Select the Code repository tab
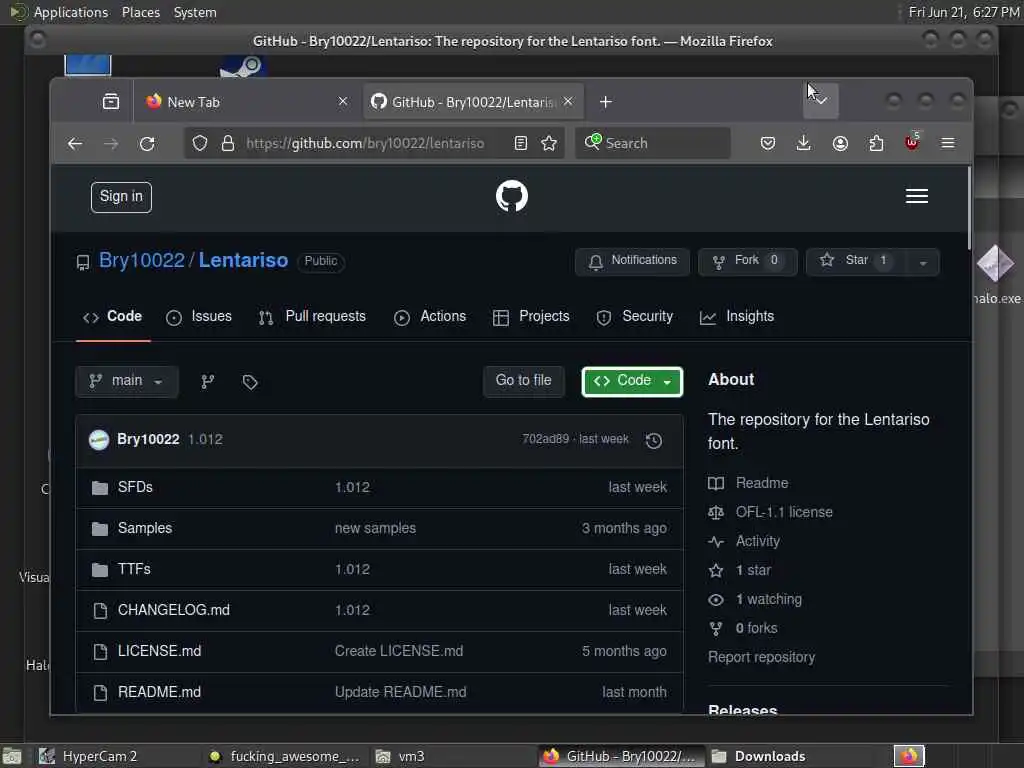1024x768 pixels. 112,317
